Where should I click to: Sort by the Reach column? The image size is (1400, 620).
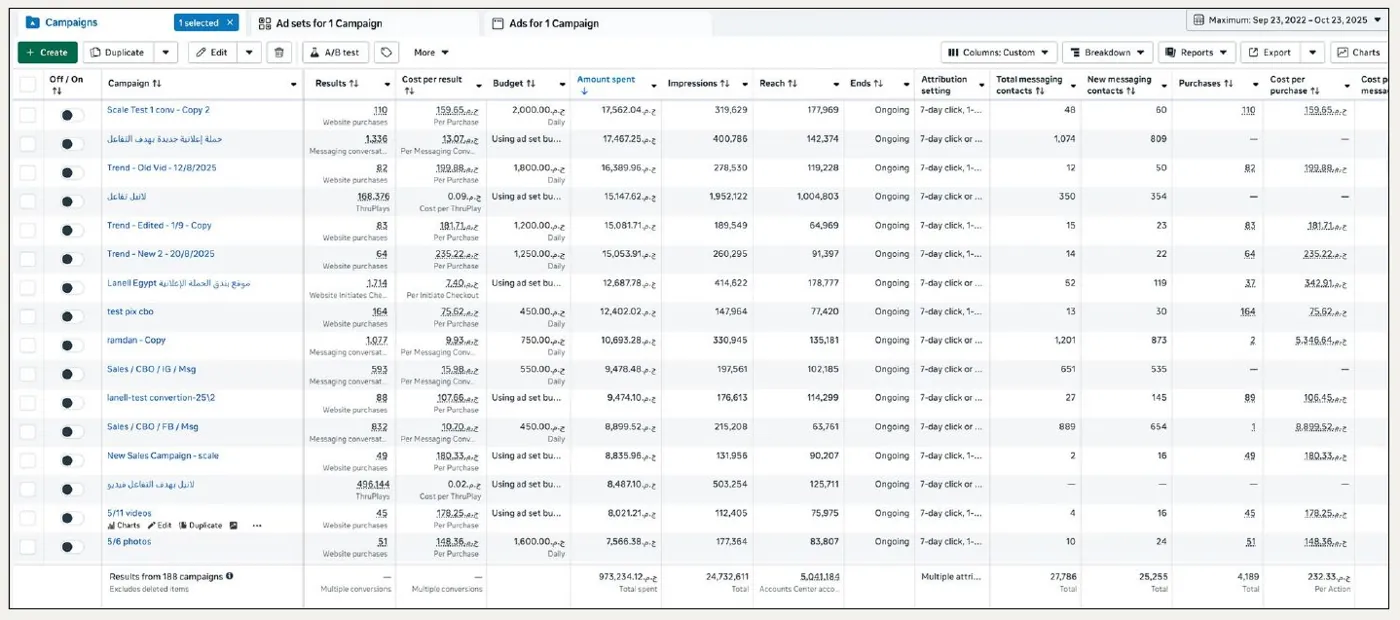coord(793,84)
